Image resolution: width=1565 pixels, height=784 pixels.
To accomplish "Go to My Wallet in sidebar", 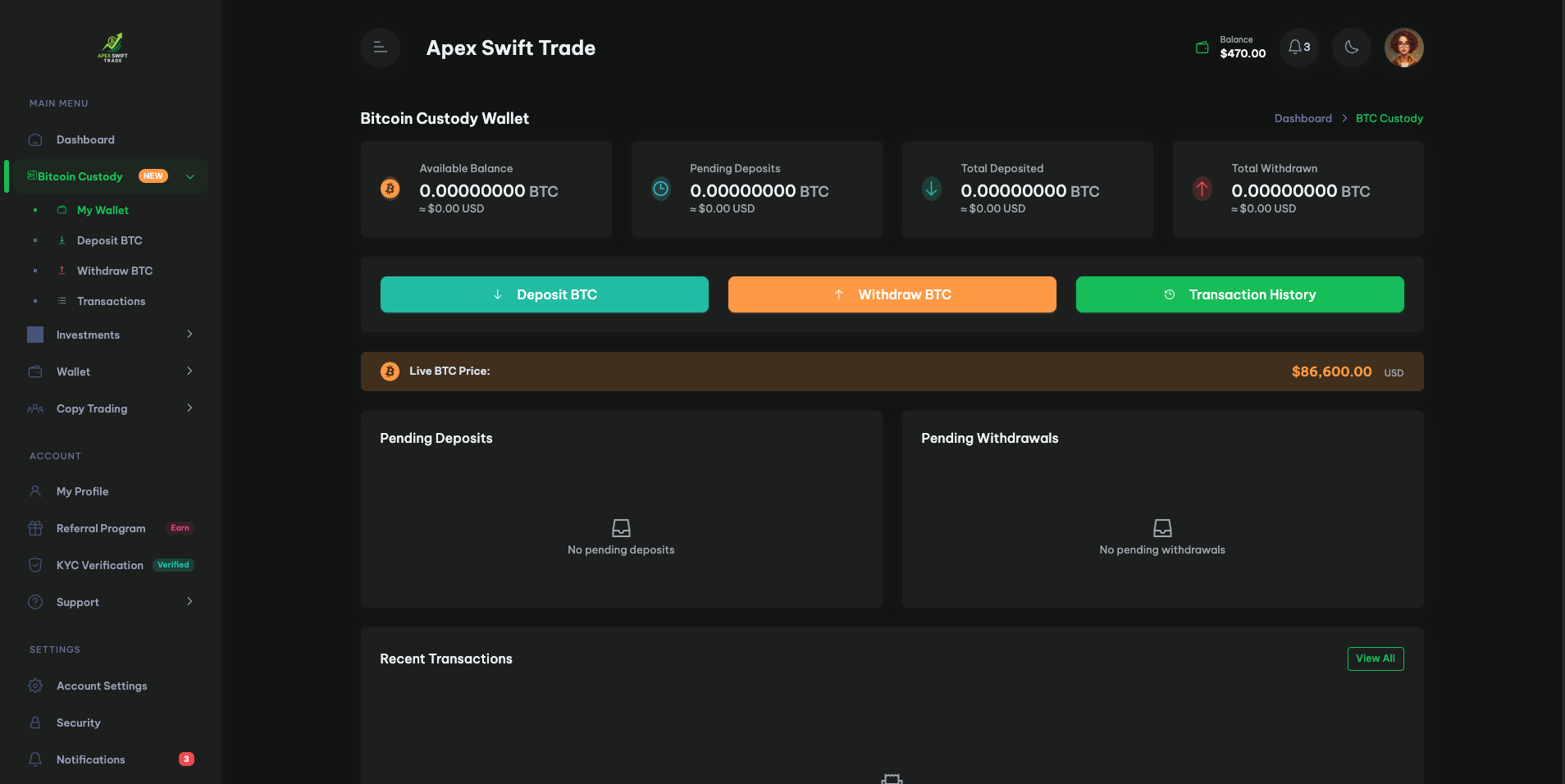I will point(102,210).
